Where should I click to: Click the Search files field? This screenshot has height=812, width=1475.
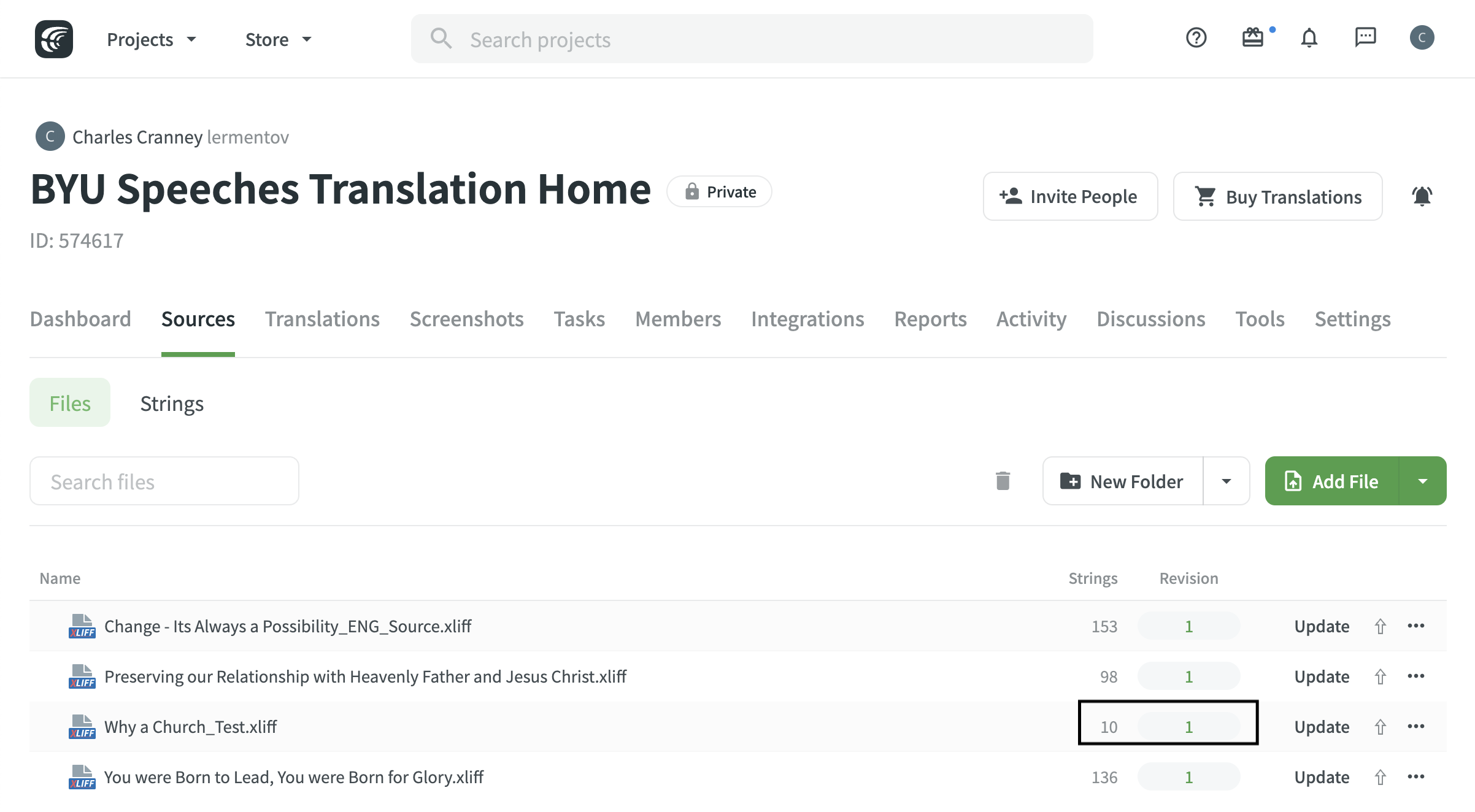164,481
